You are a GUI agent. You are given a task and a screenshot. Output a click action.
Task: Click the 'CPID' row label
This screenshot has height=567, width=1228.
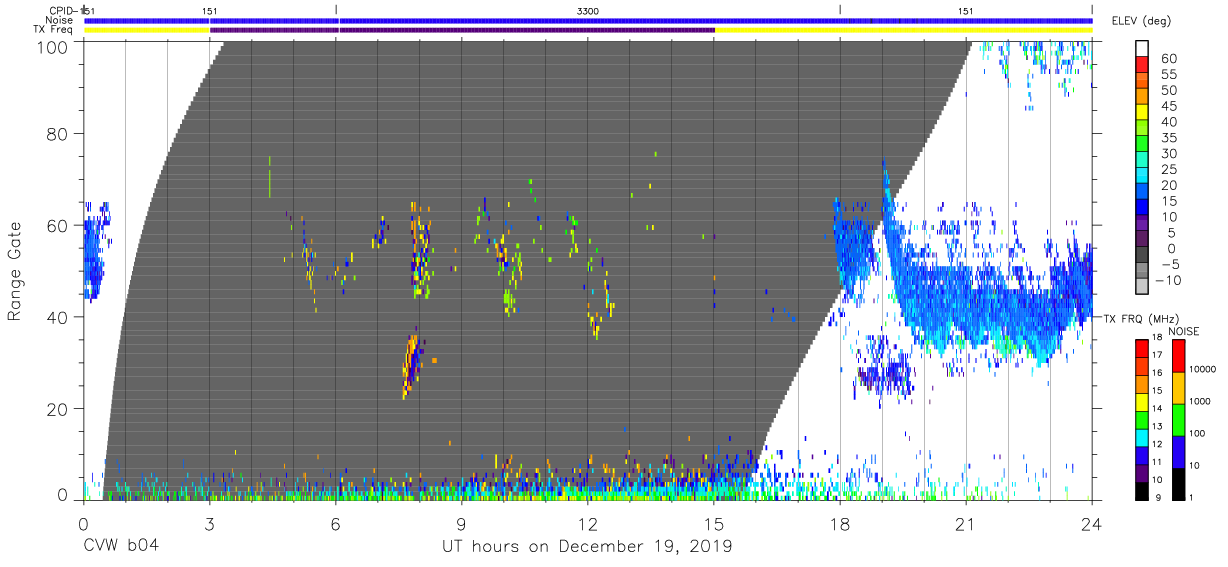coord(59,10)
